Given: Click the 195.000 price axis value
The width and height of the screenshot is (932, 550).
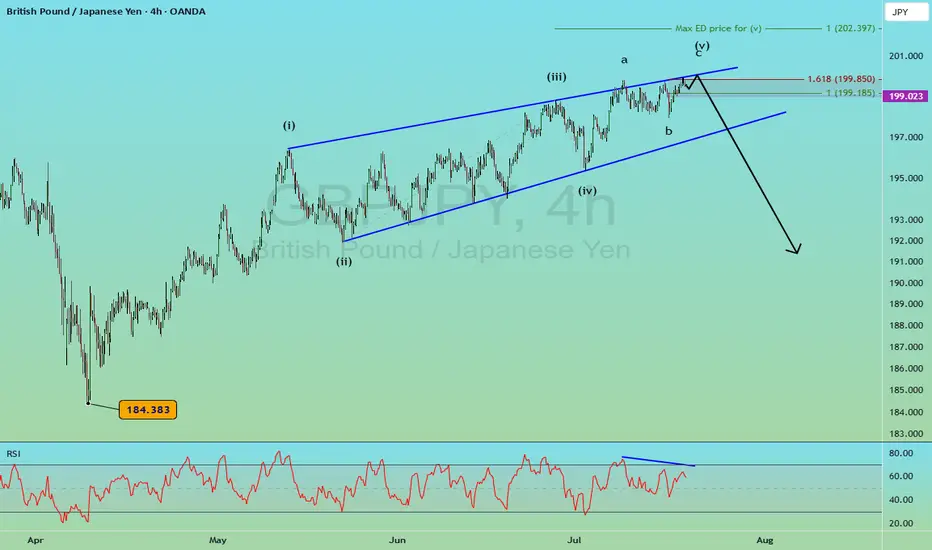Looking at the screenshot, I should click(x=906, y=178).
